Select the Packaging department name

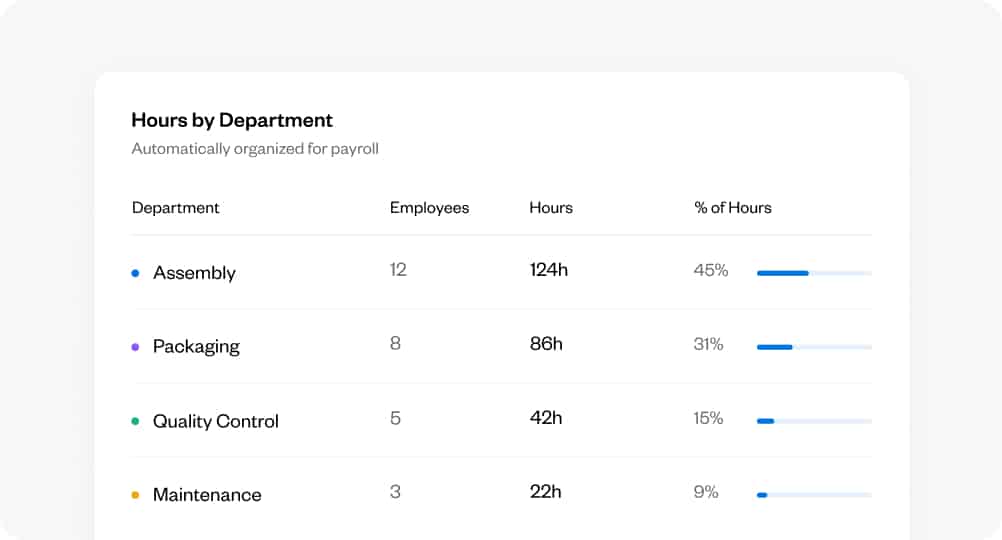[x=196, y=346]
